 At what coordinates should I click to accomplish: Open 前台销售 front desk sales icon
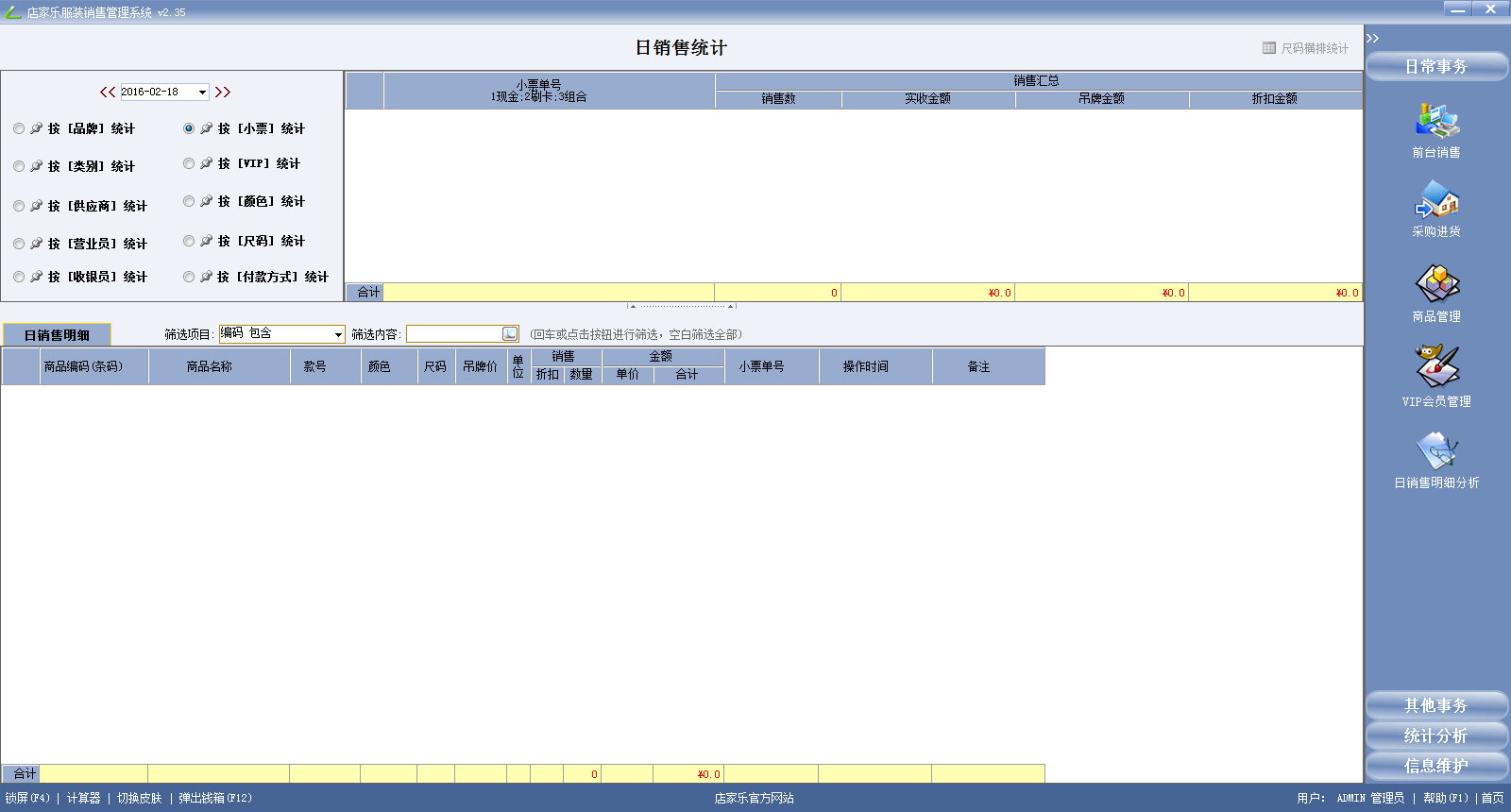1436,122
